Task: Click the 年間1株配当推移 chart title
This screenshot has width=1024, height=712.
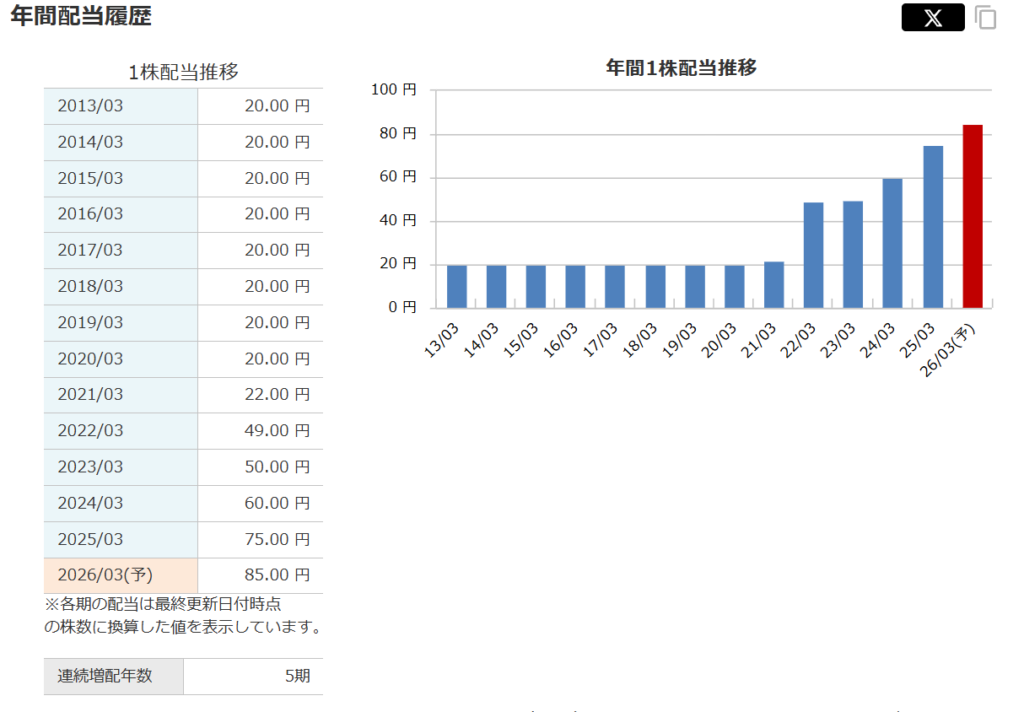Action: [x=681, y=68]
